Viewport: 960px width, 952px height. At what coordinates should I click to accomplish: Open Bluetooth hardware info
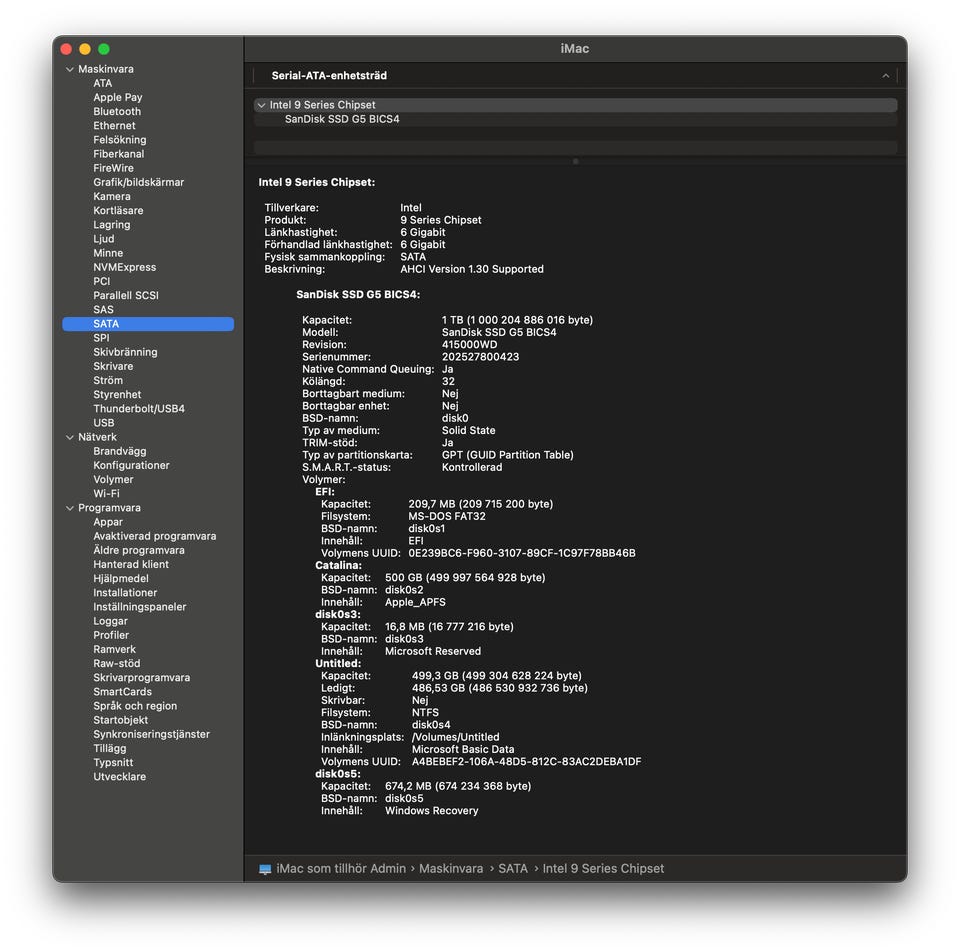(x=117, y=112)
